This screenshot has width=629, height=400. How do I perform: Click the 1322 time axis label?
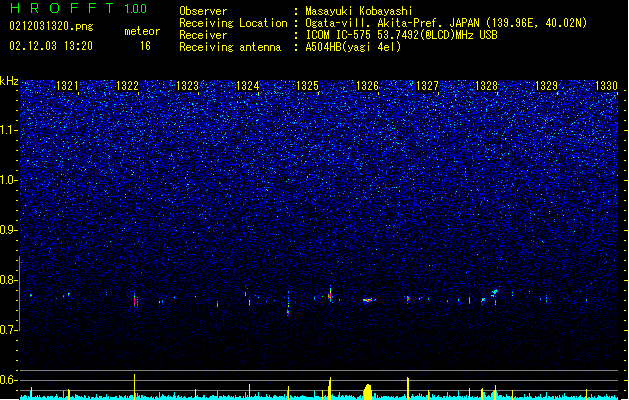pyautogui.click(x=127, y=86)
